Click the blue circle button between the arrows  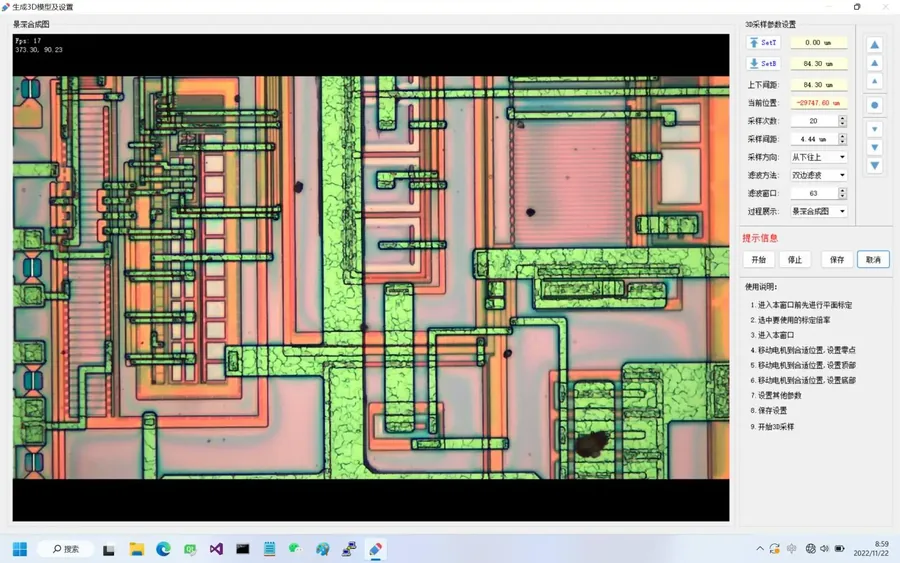(x=874, y=105)
